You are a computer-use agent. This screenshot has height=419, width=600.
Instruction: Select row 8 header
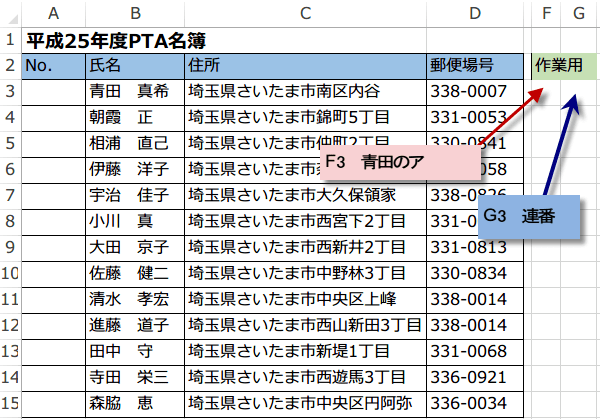click(x=10, y=222)
